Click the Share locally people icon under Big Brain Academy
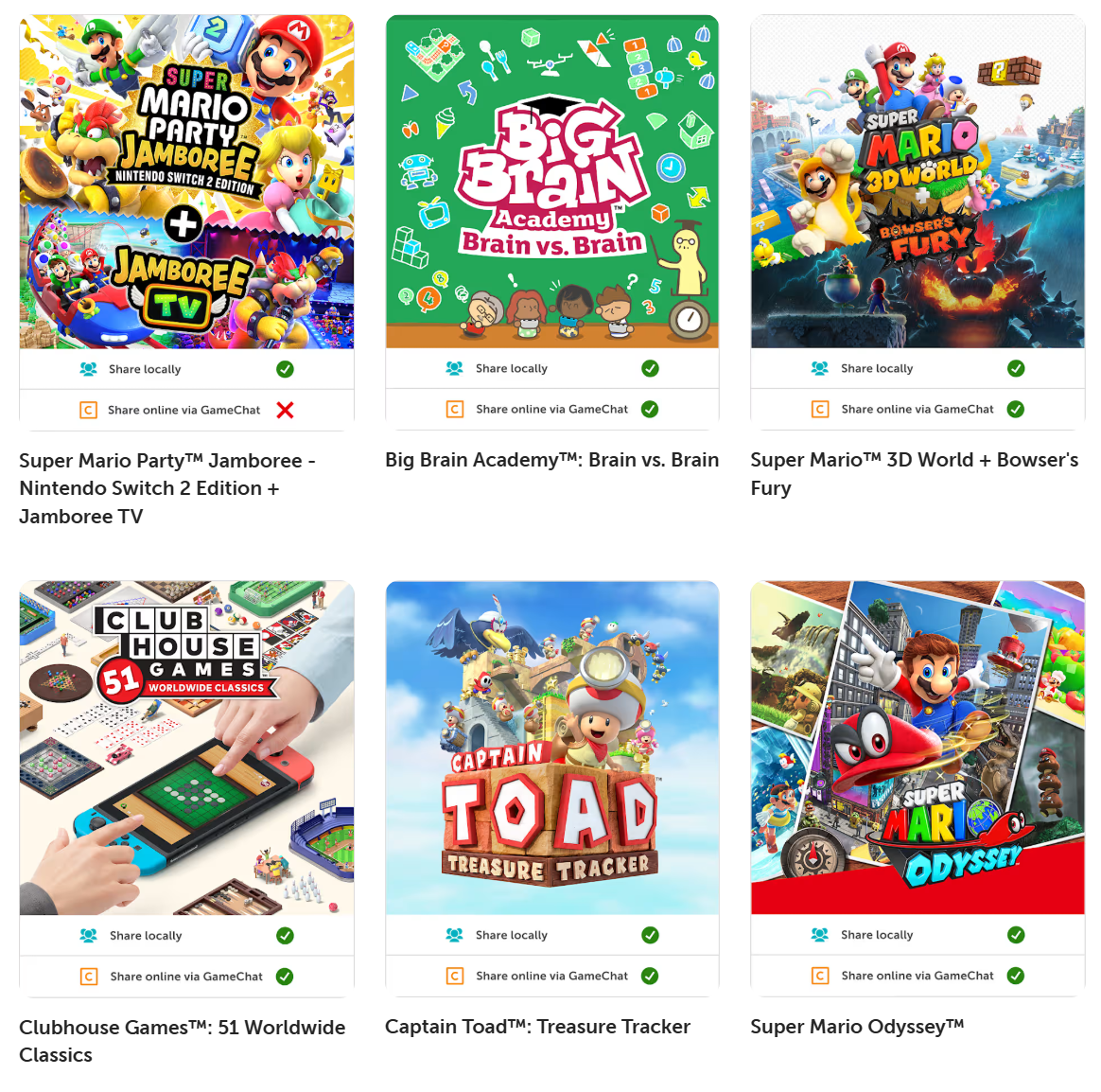This screenshot has width=1101, height=1092. pos(454,369)
